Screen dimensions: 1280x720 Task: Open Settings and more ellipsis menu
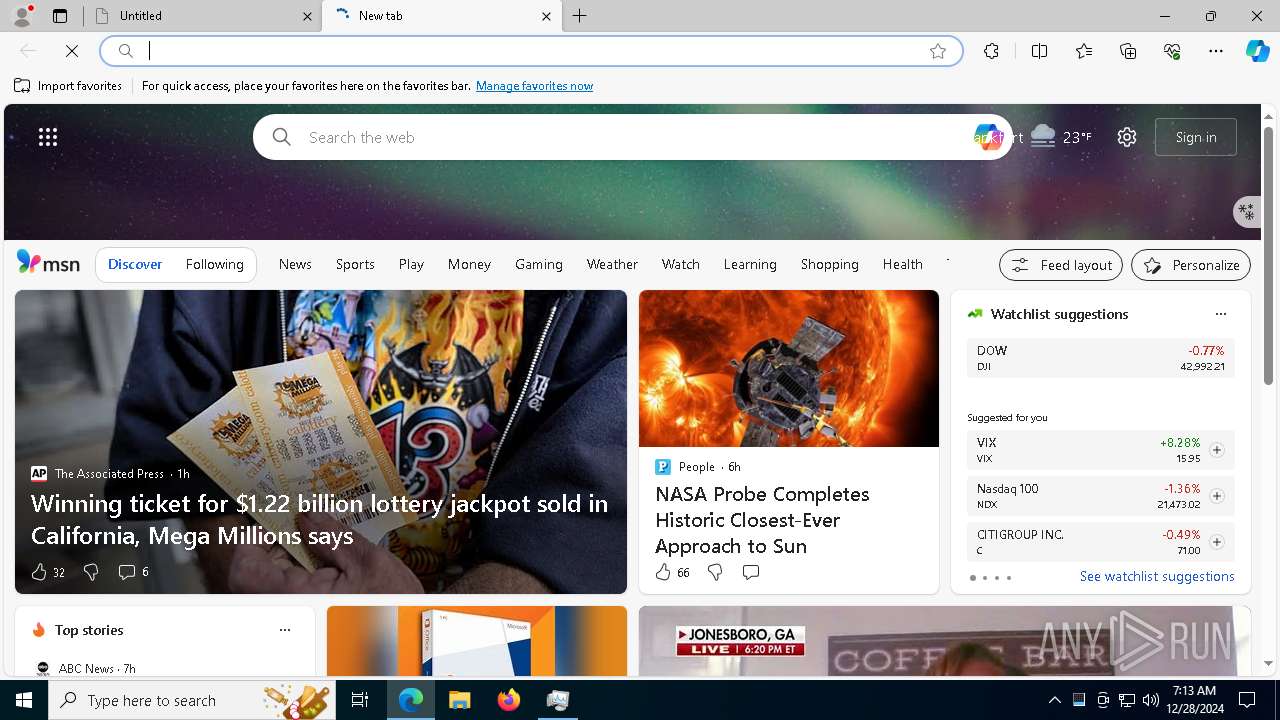(1216, 51)
